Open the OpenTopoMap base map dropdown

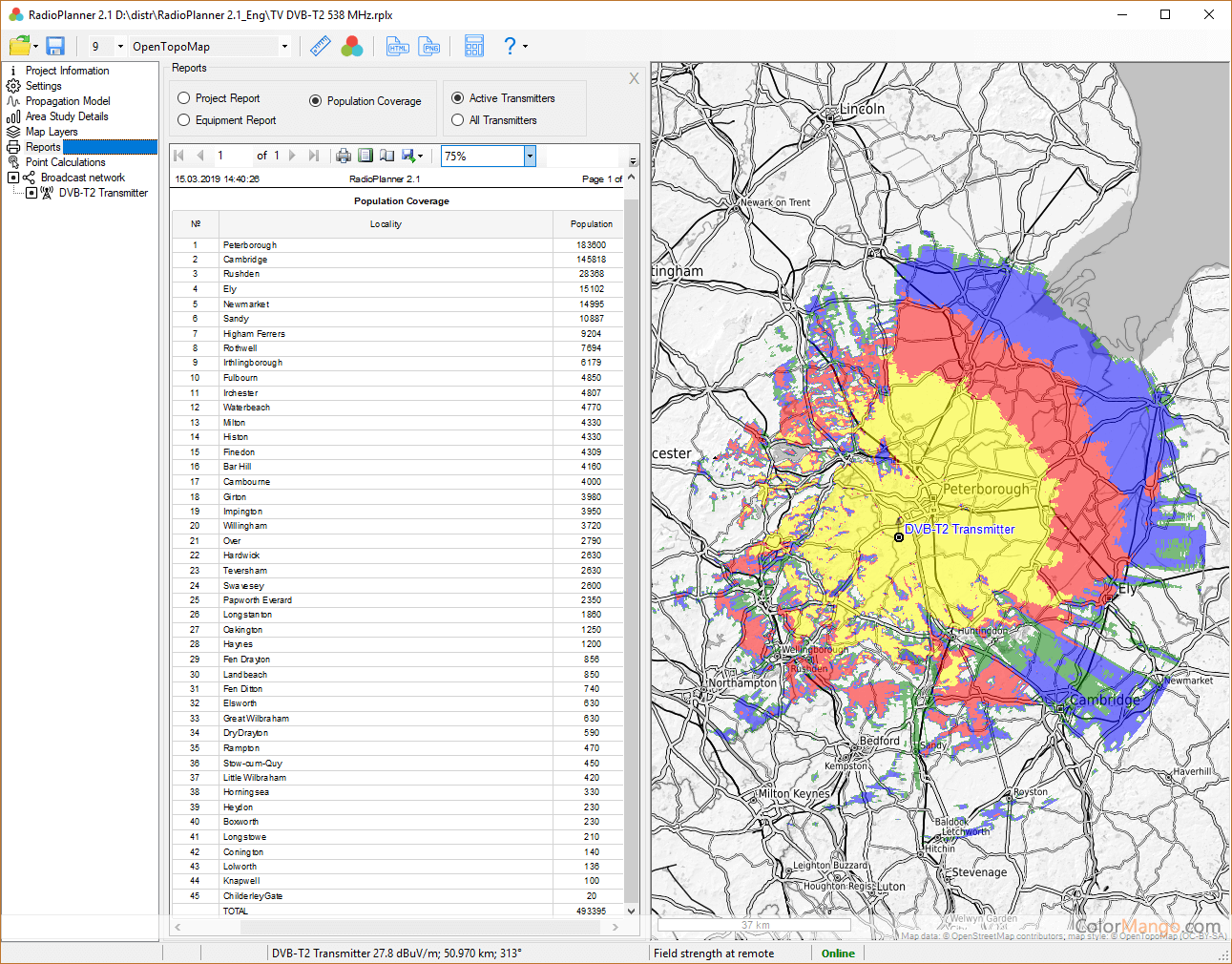(284, 47)
